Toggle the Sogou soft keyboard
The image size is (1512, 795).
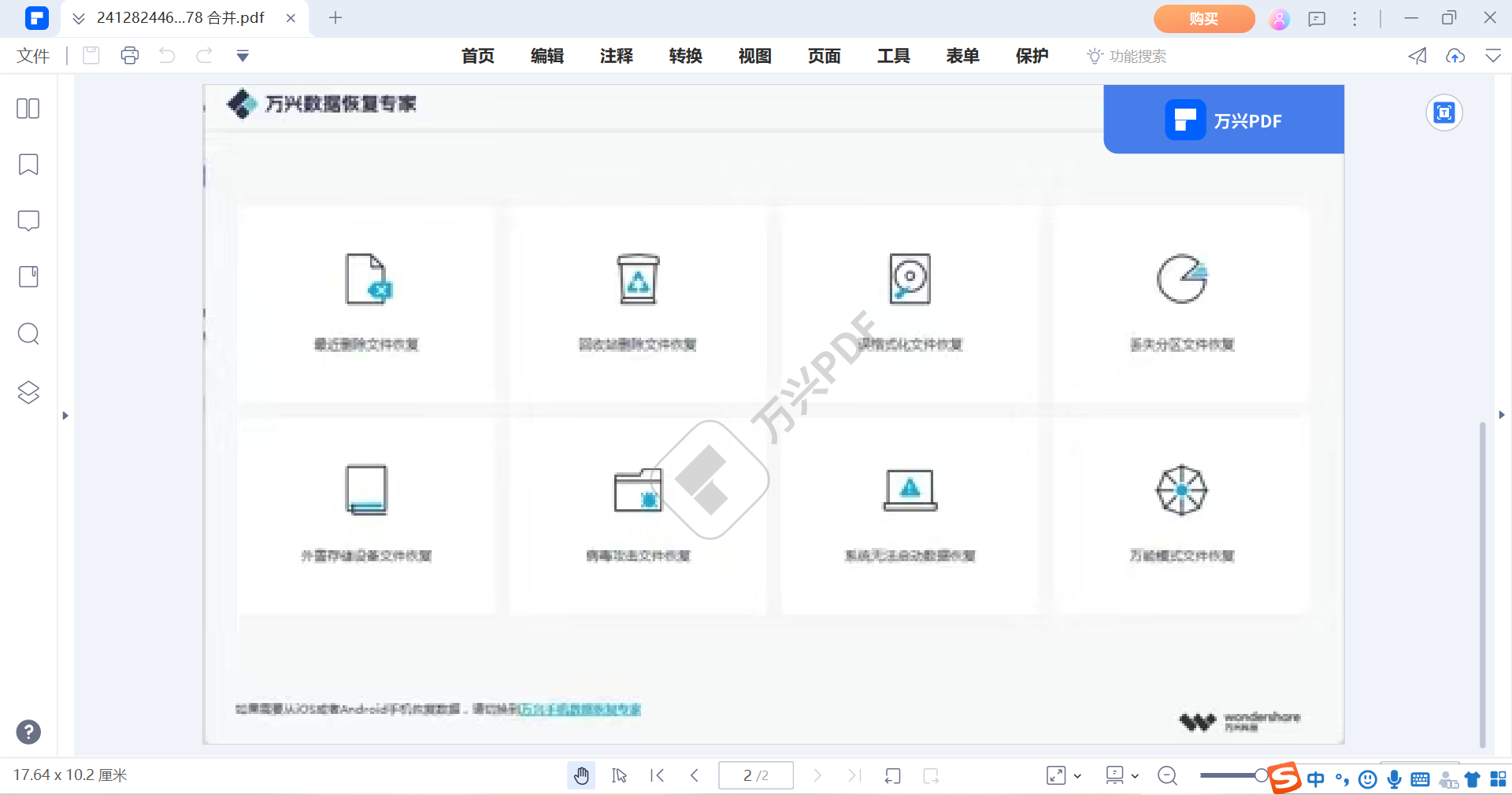tap(1420, 779)
